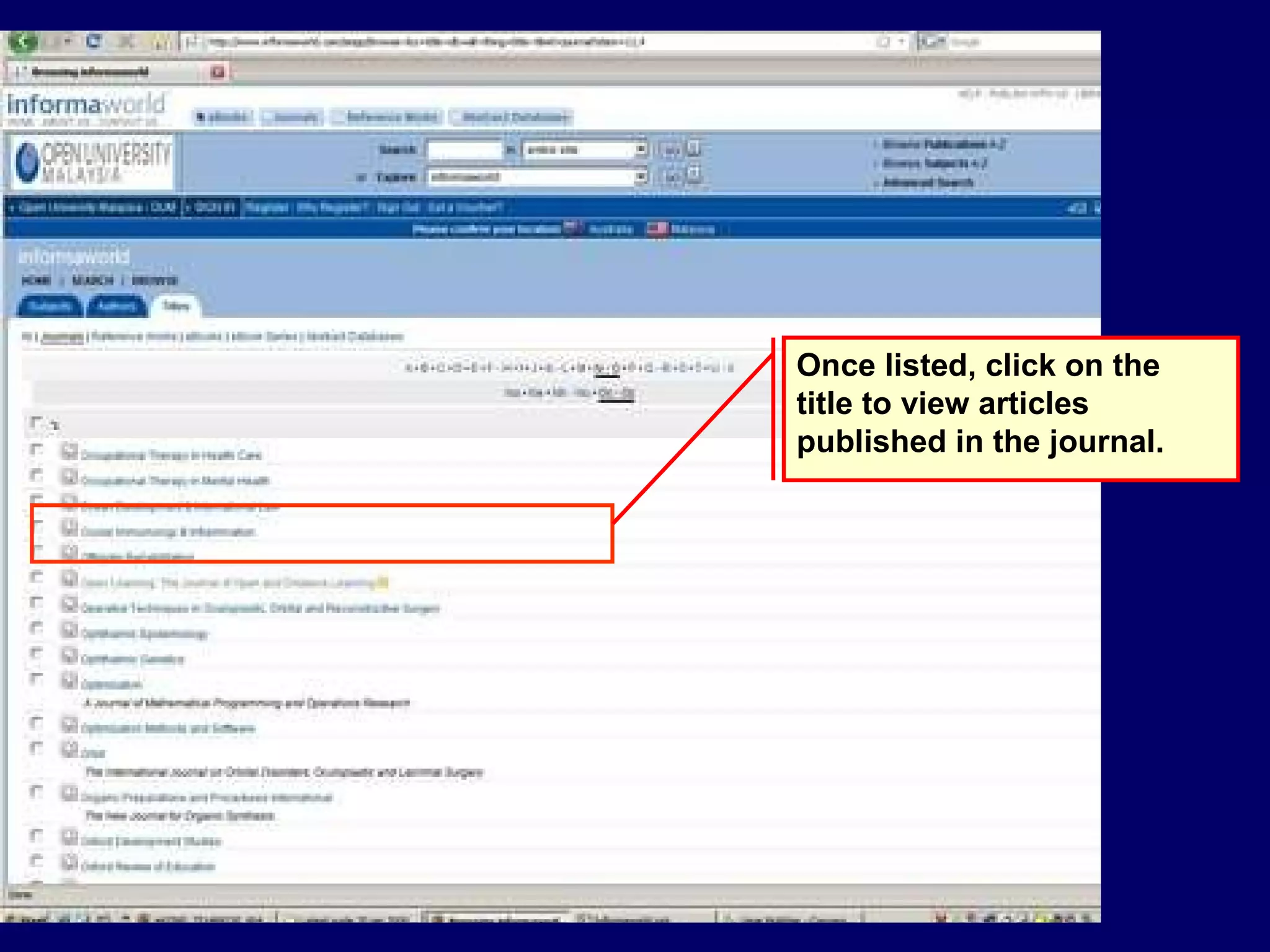The height and width of the screenshot is (952, 1270).
Task: Click Go icon beside Search field
Action: click(670, 150)
